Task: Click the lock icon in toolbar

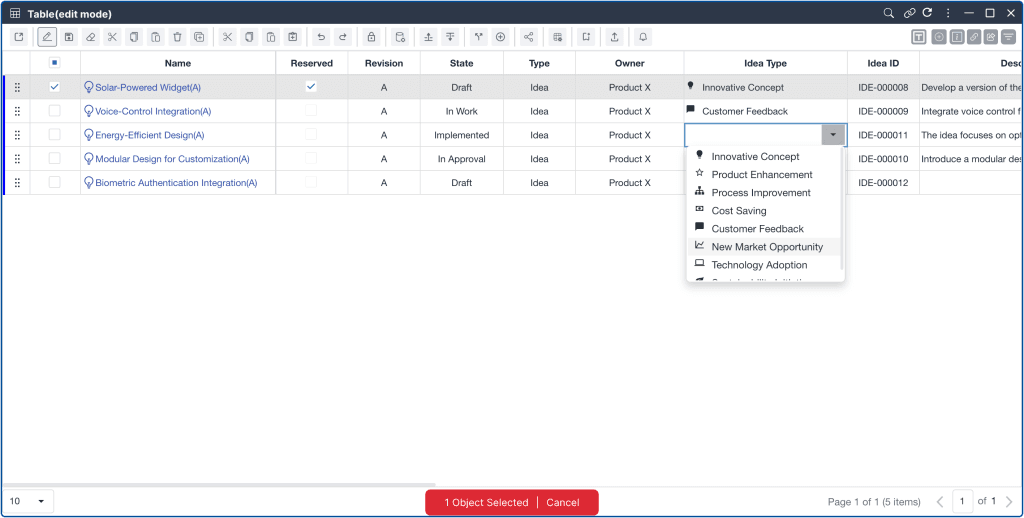Action: pos(371,37)
